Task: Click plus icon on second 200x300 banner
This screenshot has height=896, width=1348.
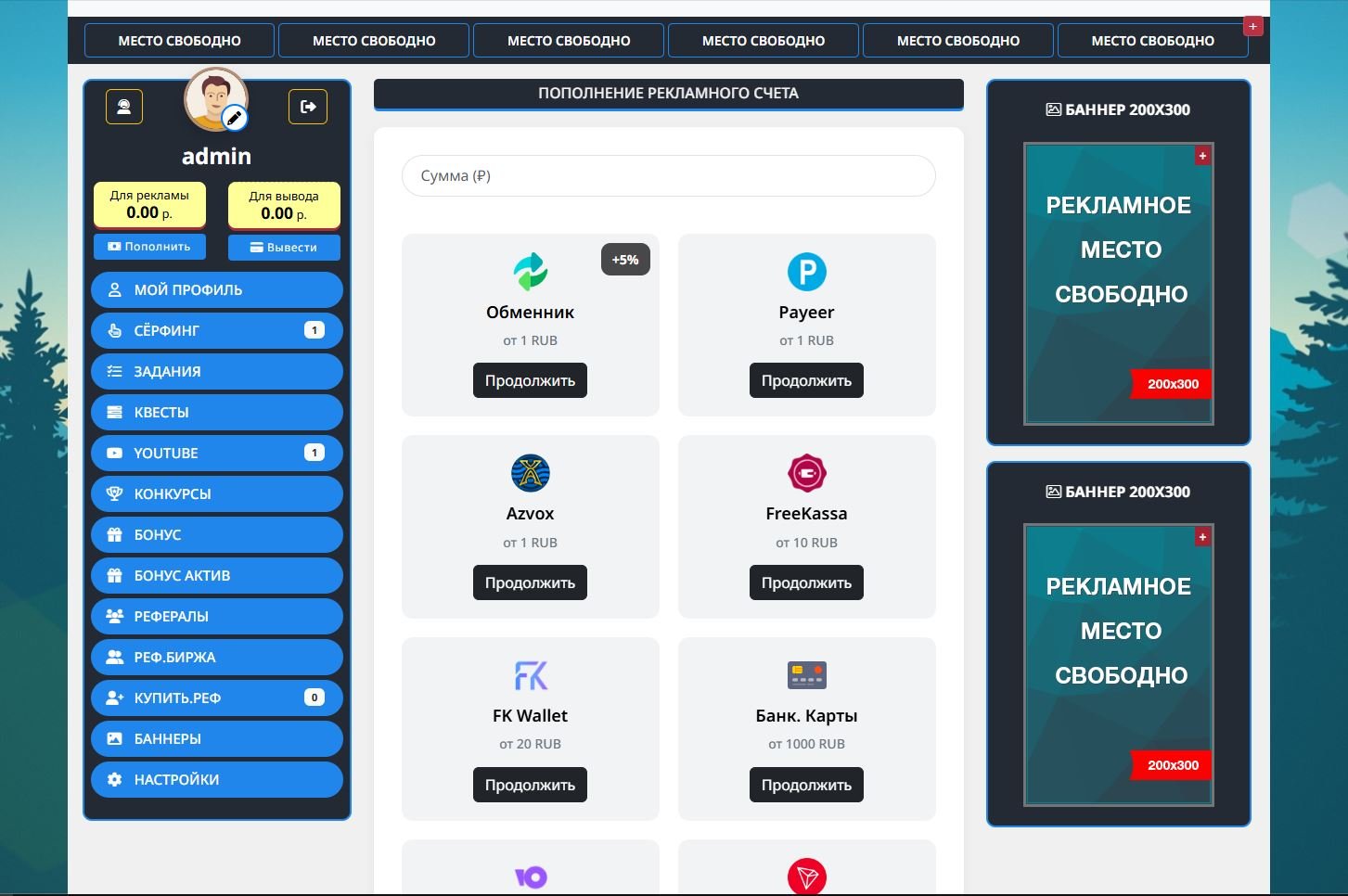Action: [x=1202, y=537]
